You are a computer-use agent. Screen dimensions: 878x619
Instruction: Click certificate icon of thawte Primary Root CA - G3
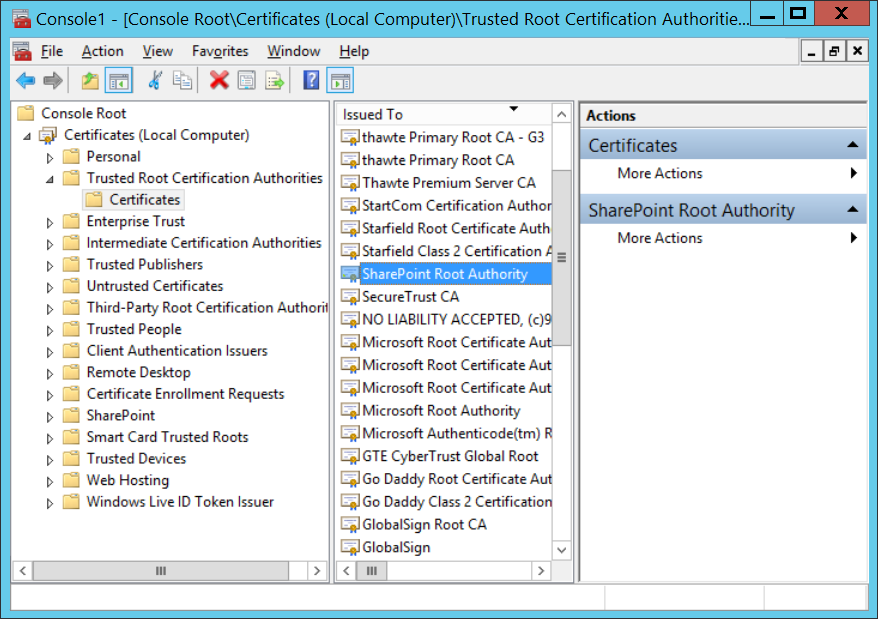pyautogui.click(x=350, y=138)
